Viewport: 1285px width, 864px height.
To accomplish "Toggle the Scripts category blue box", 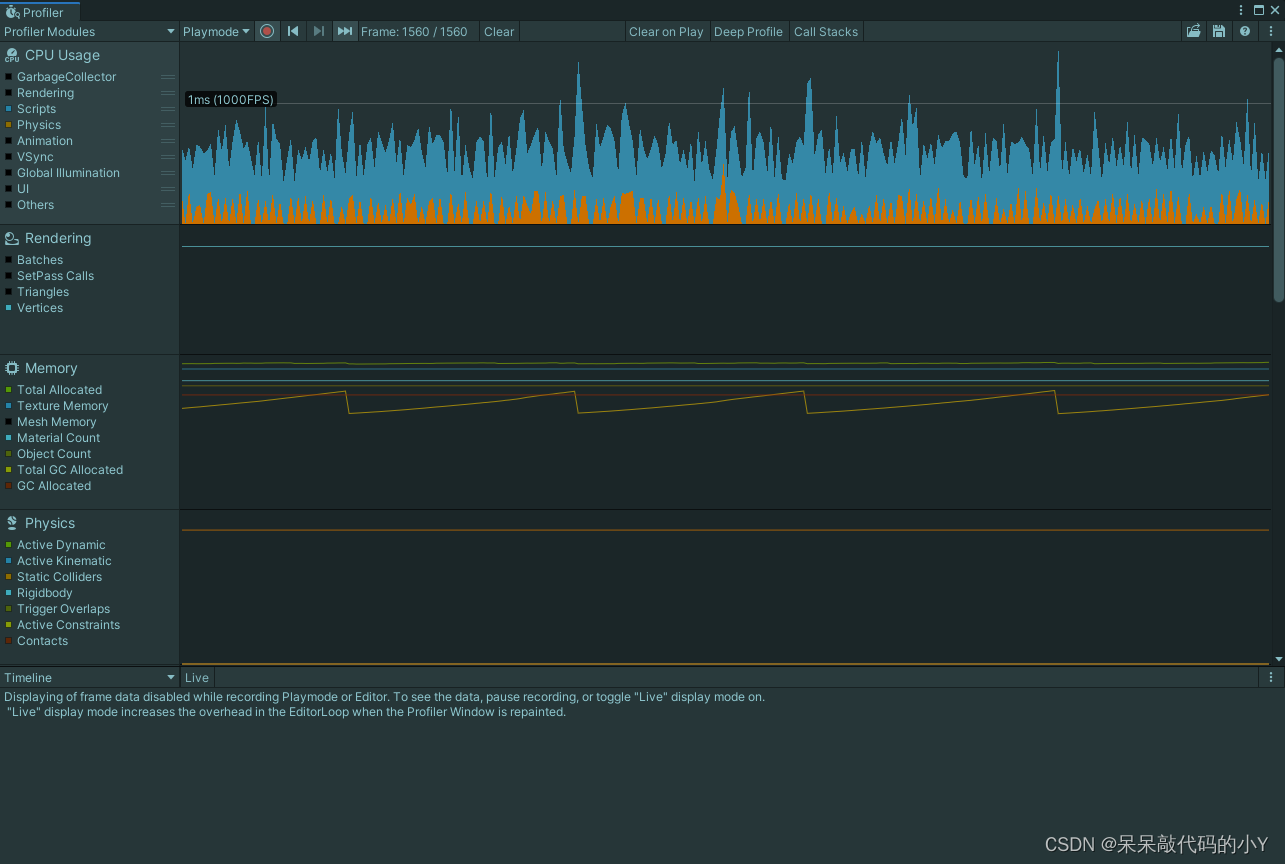I will tap(9, 109).
